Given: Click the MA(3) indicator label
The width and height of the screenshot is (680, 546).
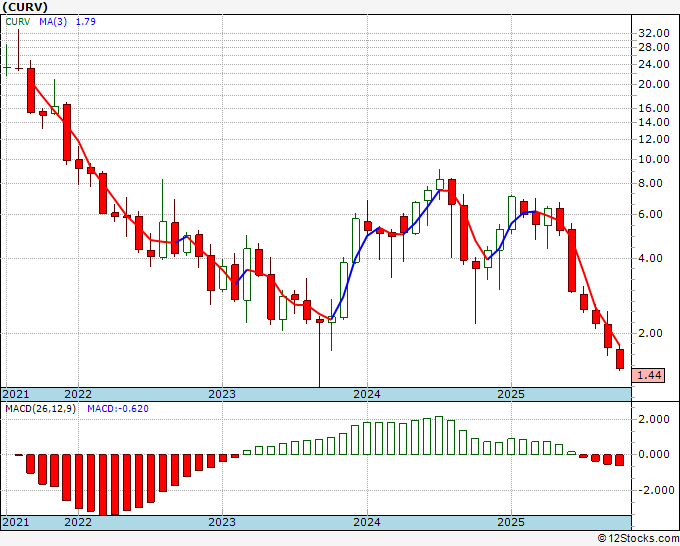Looking at the screenshot, I should click(x=53, y=22).
